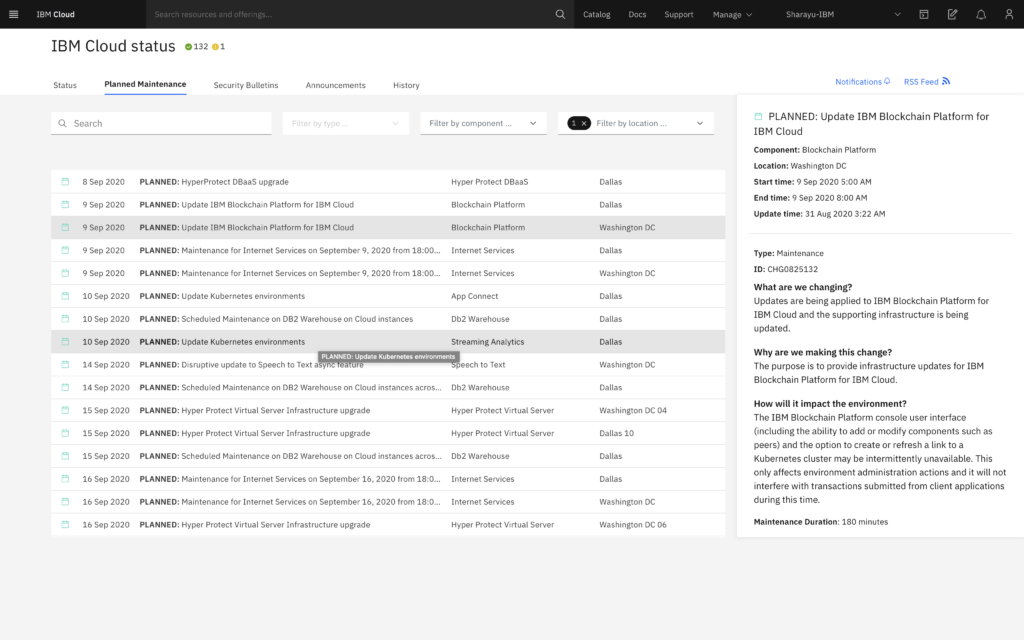The width and height of the screenshot is (1024, 640).
Task: Click the 'Dallas 10' location cell
Action: (616, 433)
